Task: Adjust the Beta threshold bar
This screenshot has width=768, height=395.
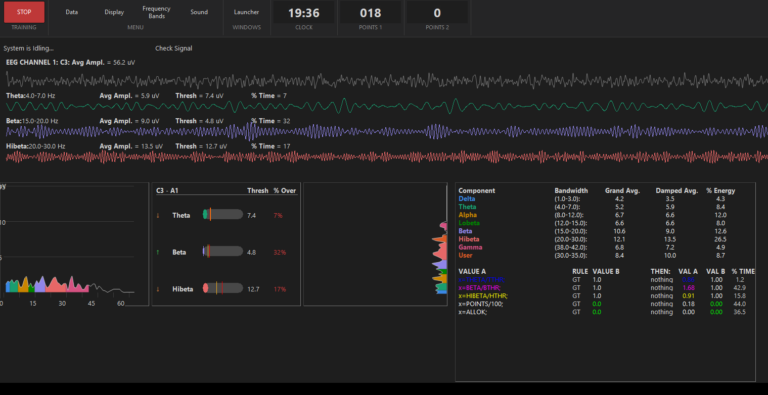Action: click(223, 251)
